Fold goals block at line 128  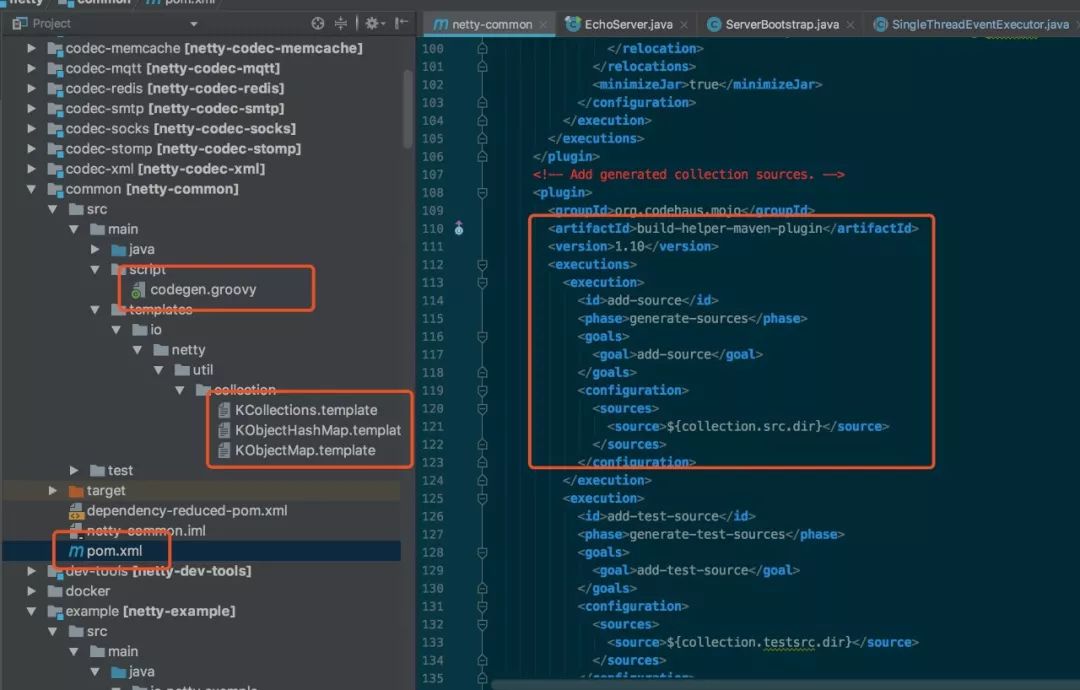[x=482, y=552]
